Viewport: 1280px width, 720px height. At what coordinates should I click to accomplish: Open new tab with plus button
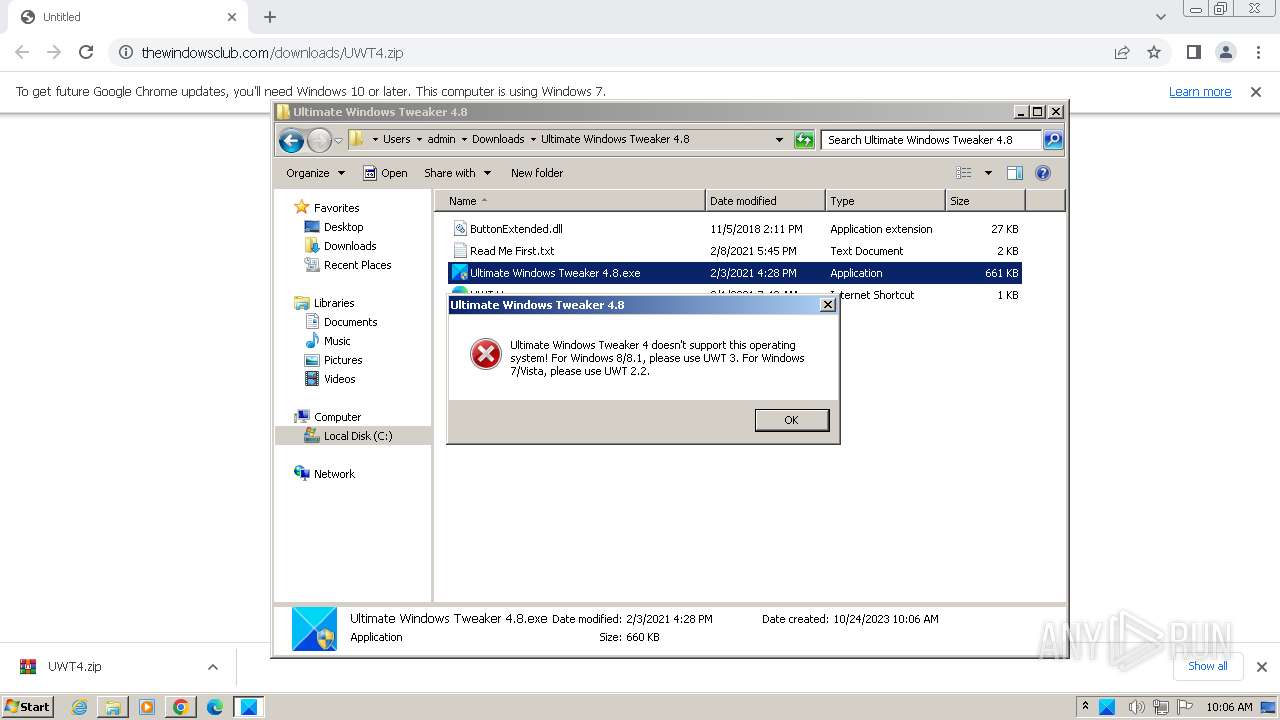point(270,17)
